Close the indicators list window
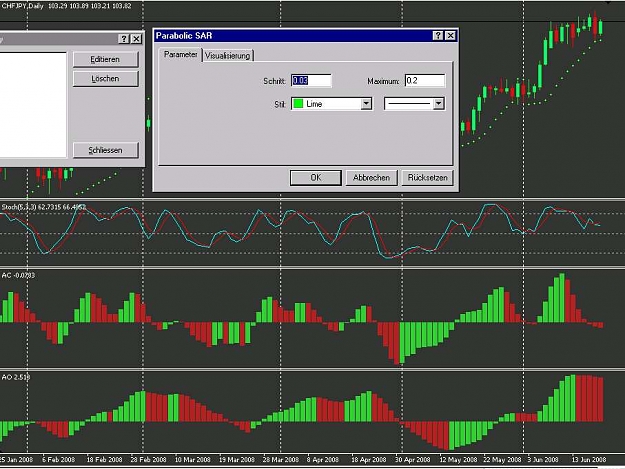The width and height of the screenshot is (625, 469). pyautogui.click(x=136, y=39)
